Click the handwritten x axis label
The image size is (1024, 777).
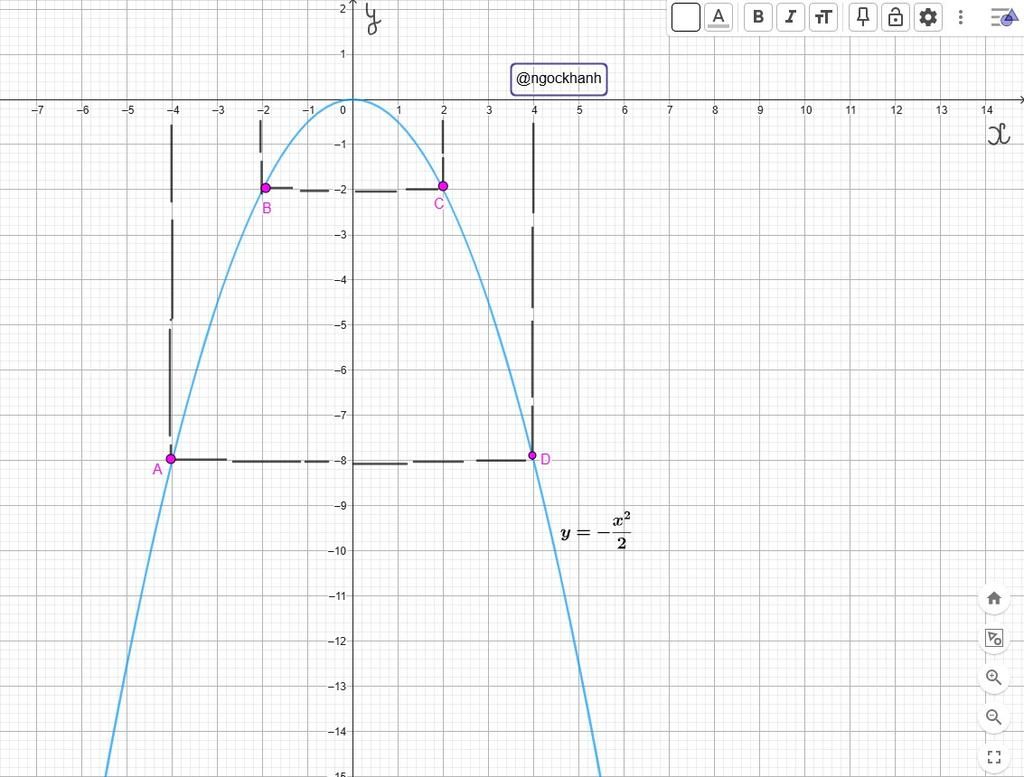(999, 135)
